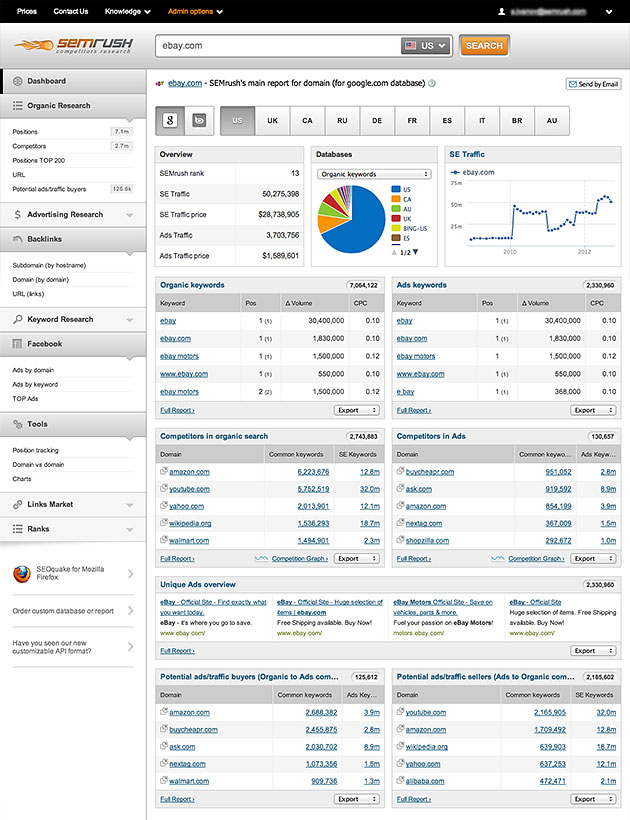Switch to the UK database tab
The width and height of the screenshot is (630, 820).
272,121
